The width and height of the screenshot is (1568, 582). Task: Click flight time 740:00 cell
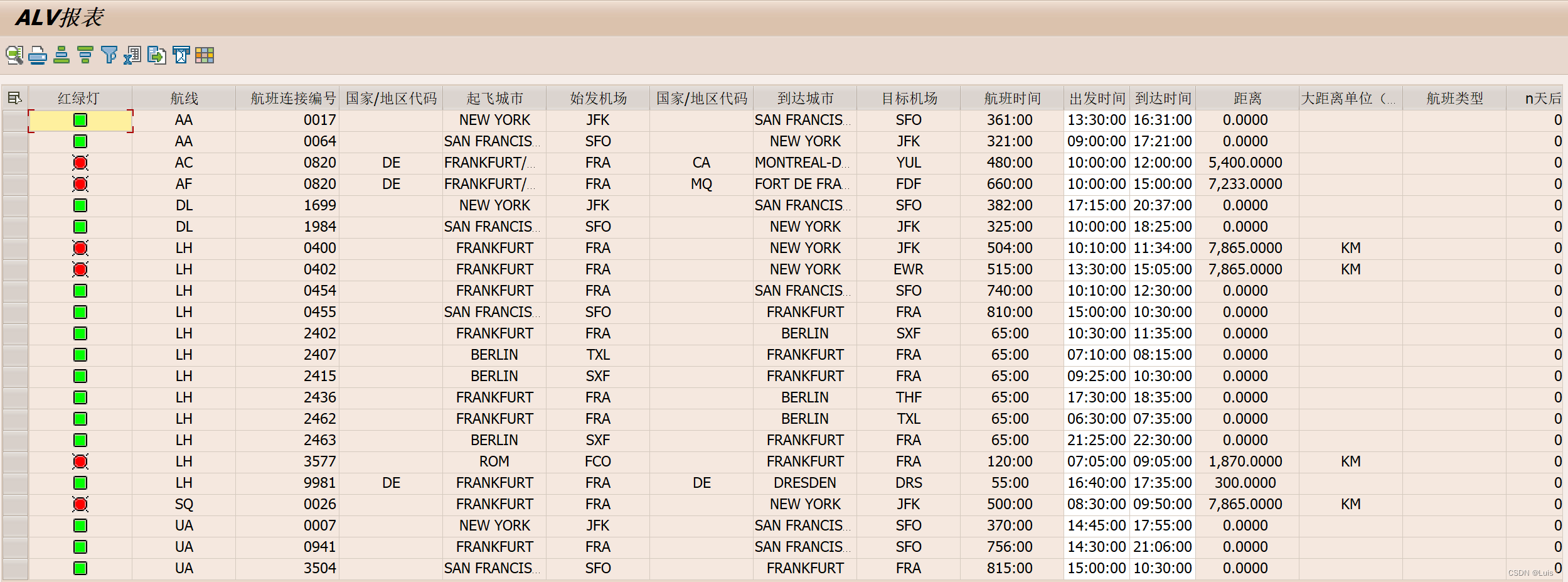click(1012, 291)
